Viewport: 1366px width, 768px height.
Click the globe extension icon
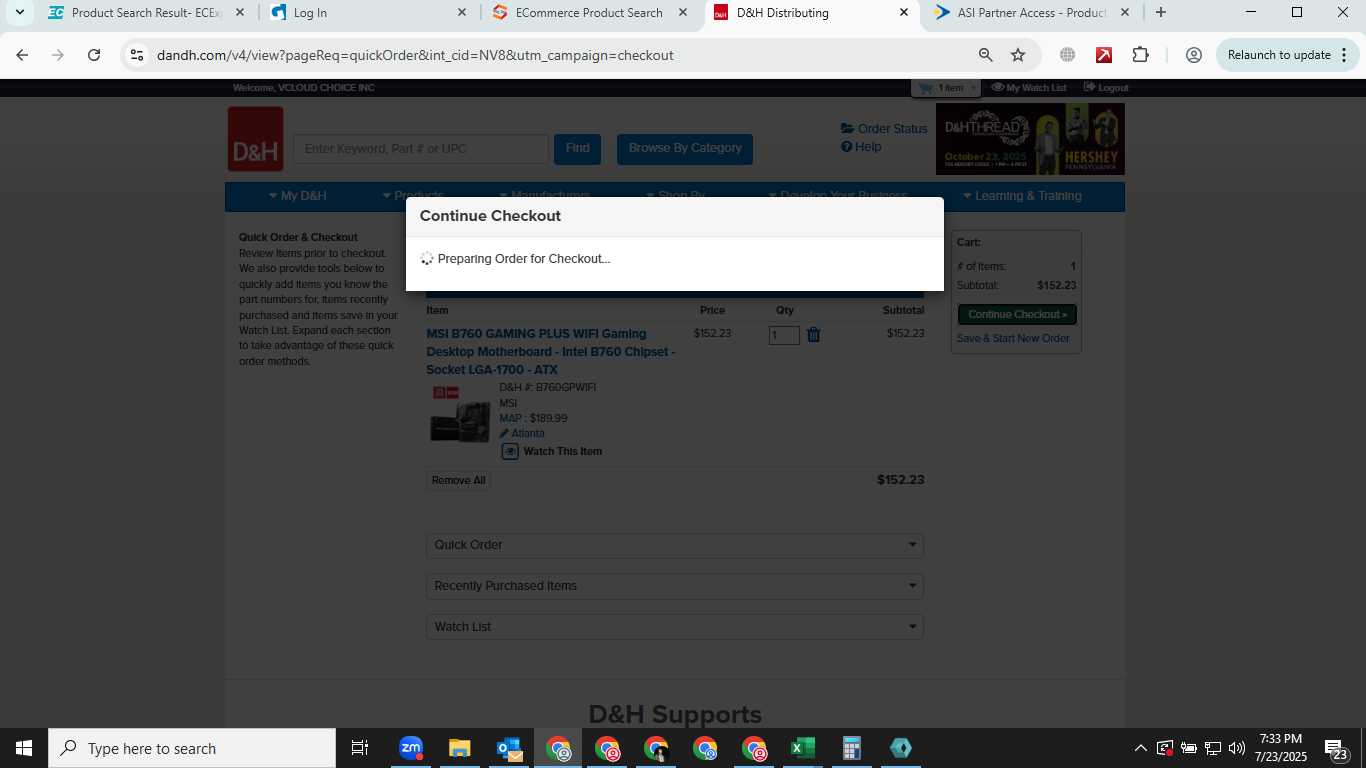point(1067,55)
